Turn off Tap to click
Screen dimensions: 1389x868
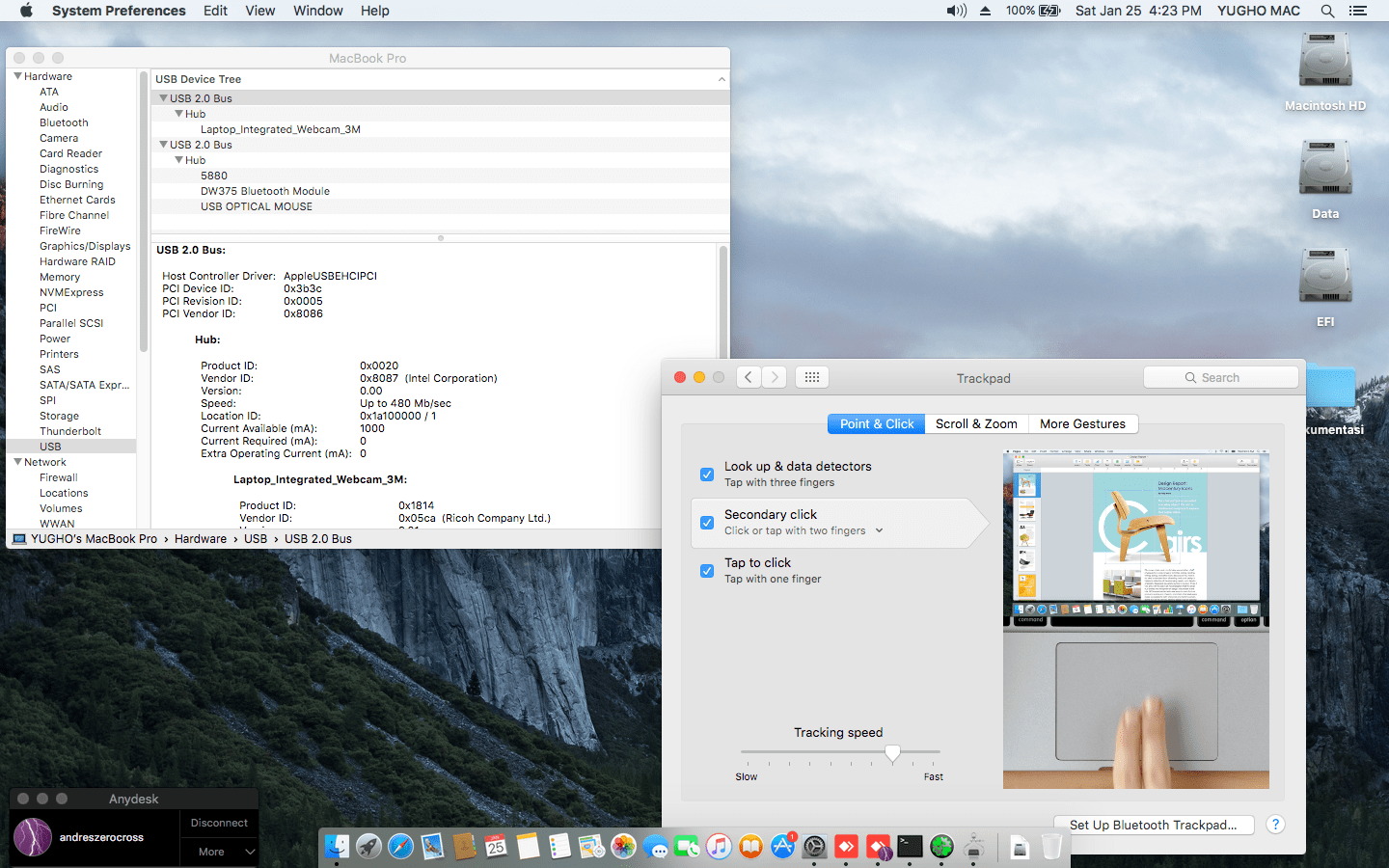[707, 571]
